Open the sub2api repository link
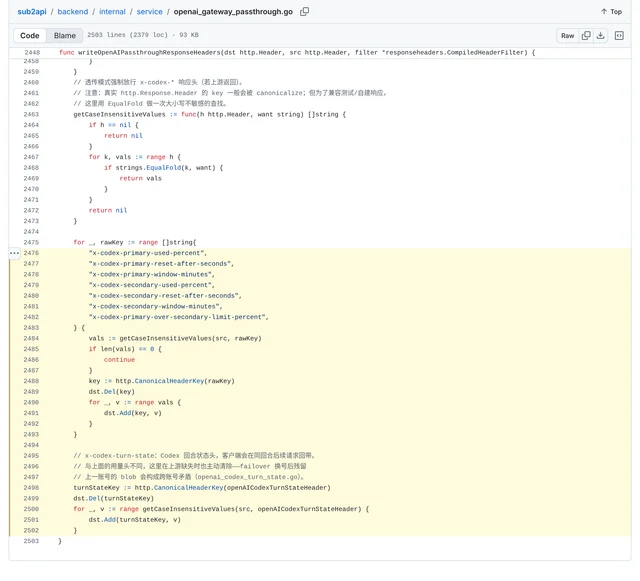 [x=32, y=11]
